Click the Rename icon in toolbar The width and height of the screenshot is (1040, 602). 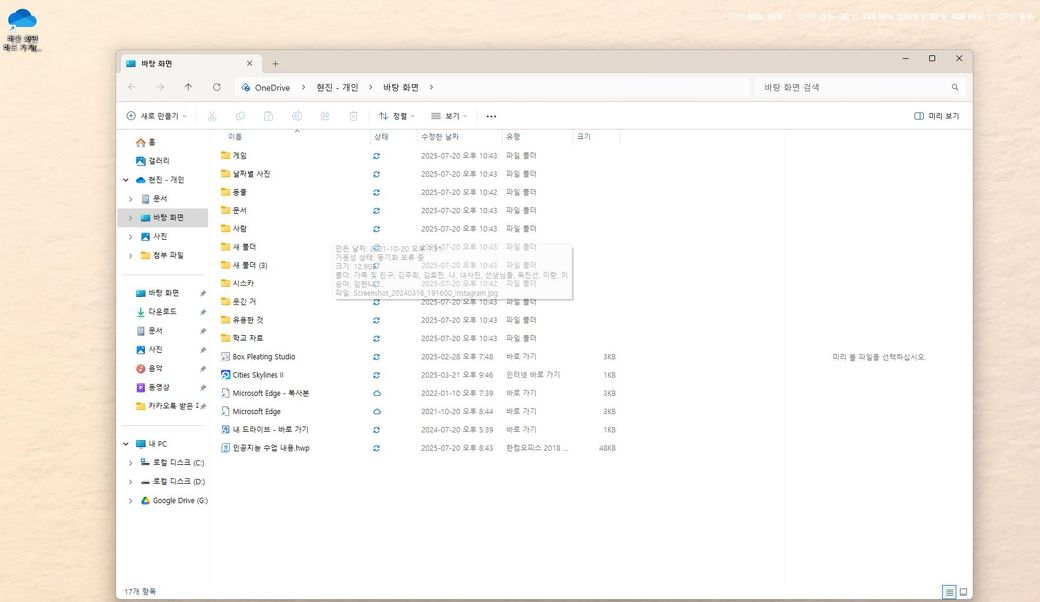[x=296, y=116]
